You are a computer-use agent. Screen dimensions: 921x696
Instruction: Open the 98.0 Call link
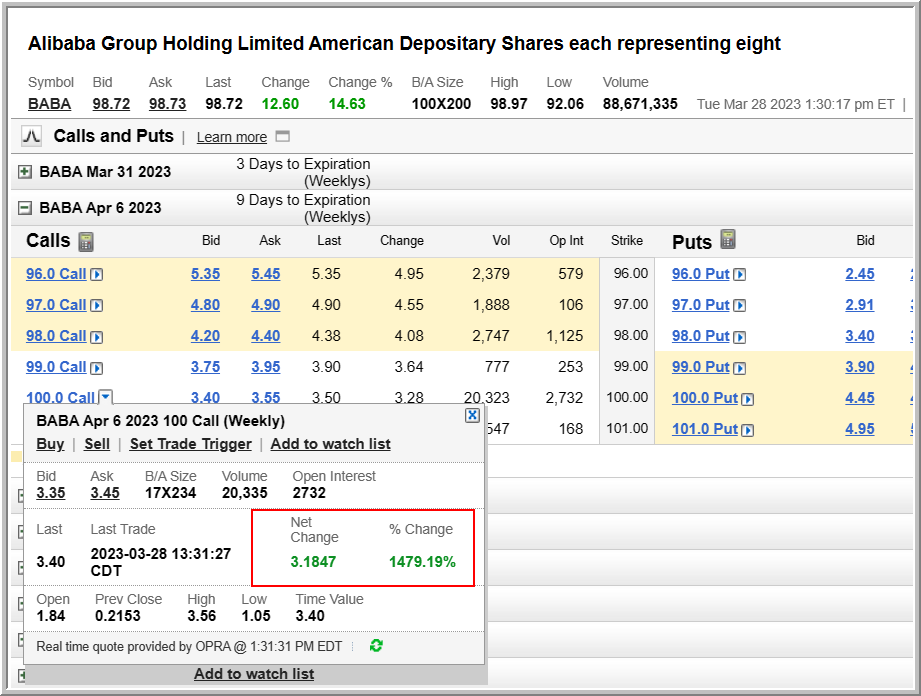(x=56, y=336)
